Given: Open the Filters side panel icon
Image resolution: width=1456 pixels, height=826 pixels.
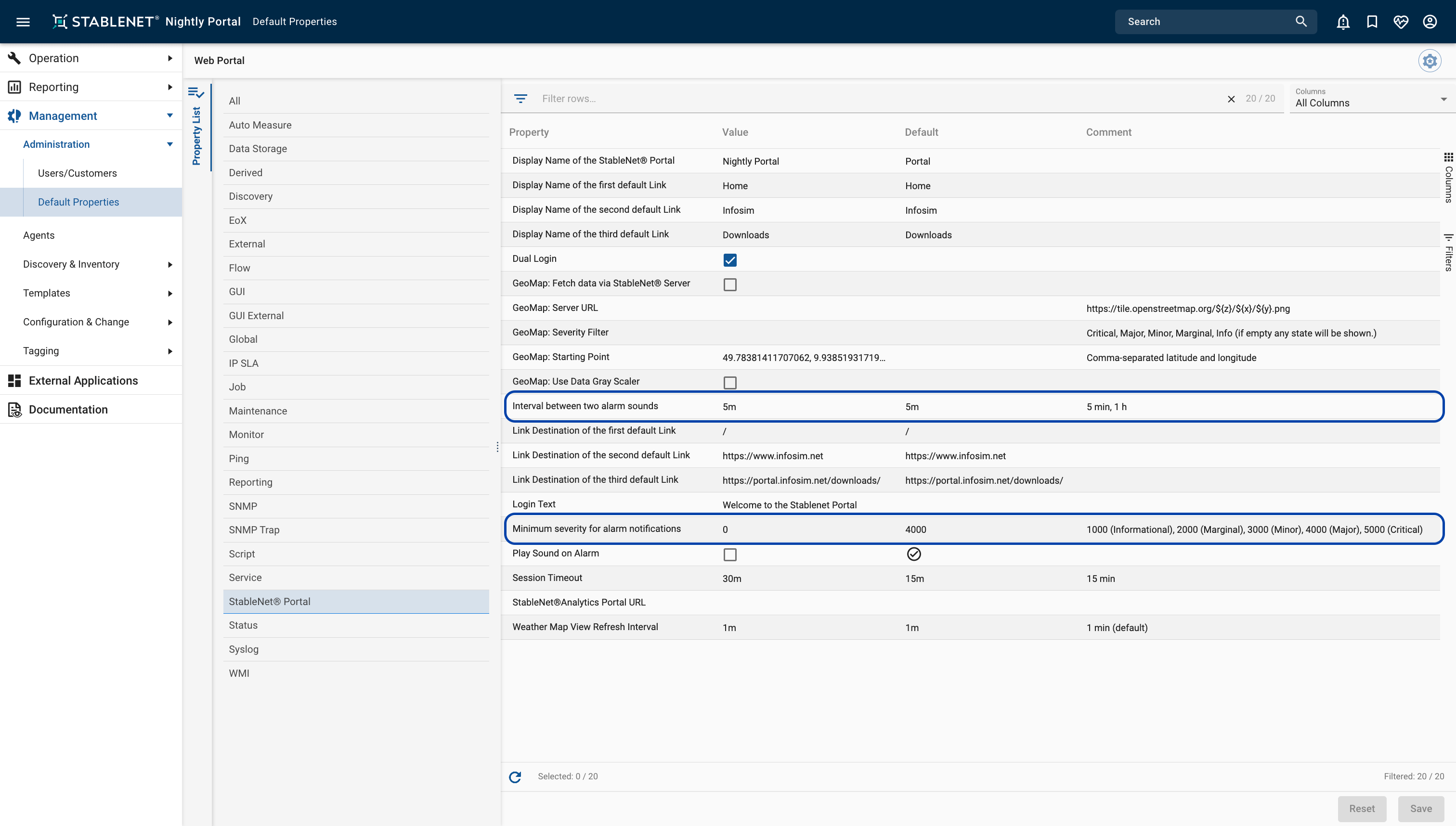Looking at the screenshot, I should pos(1449,237).
